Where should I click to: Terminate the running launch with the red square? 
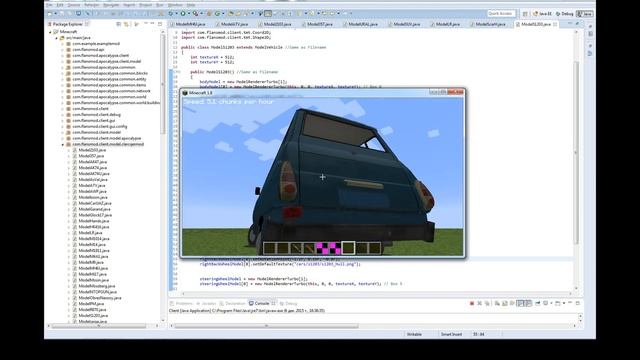472,303
